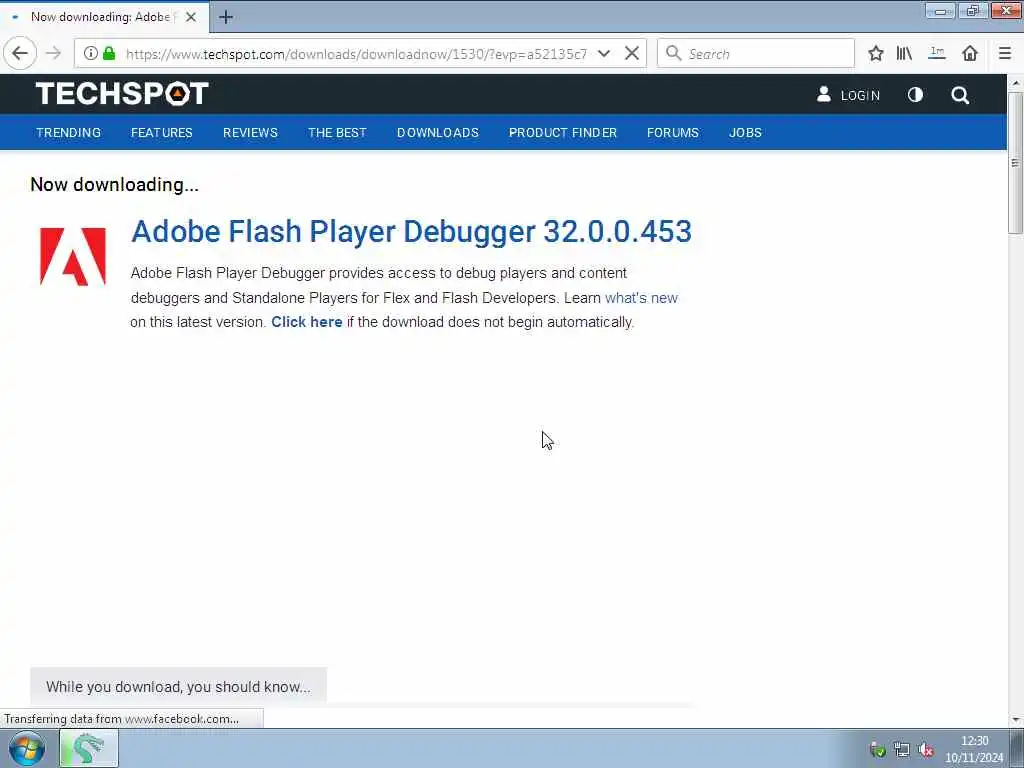This screenshot has width=1024, height=768.
Task: Open a new tab with the plus button
Action: (226, 17)
